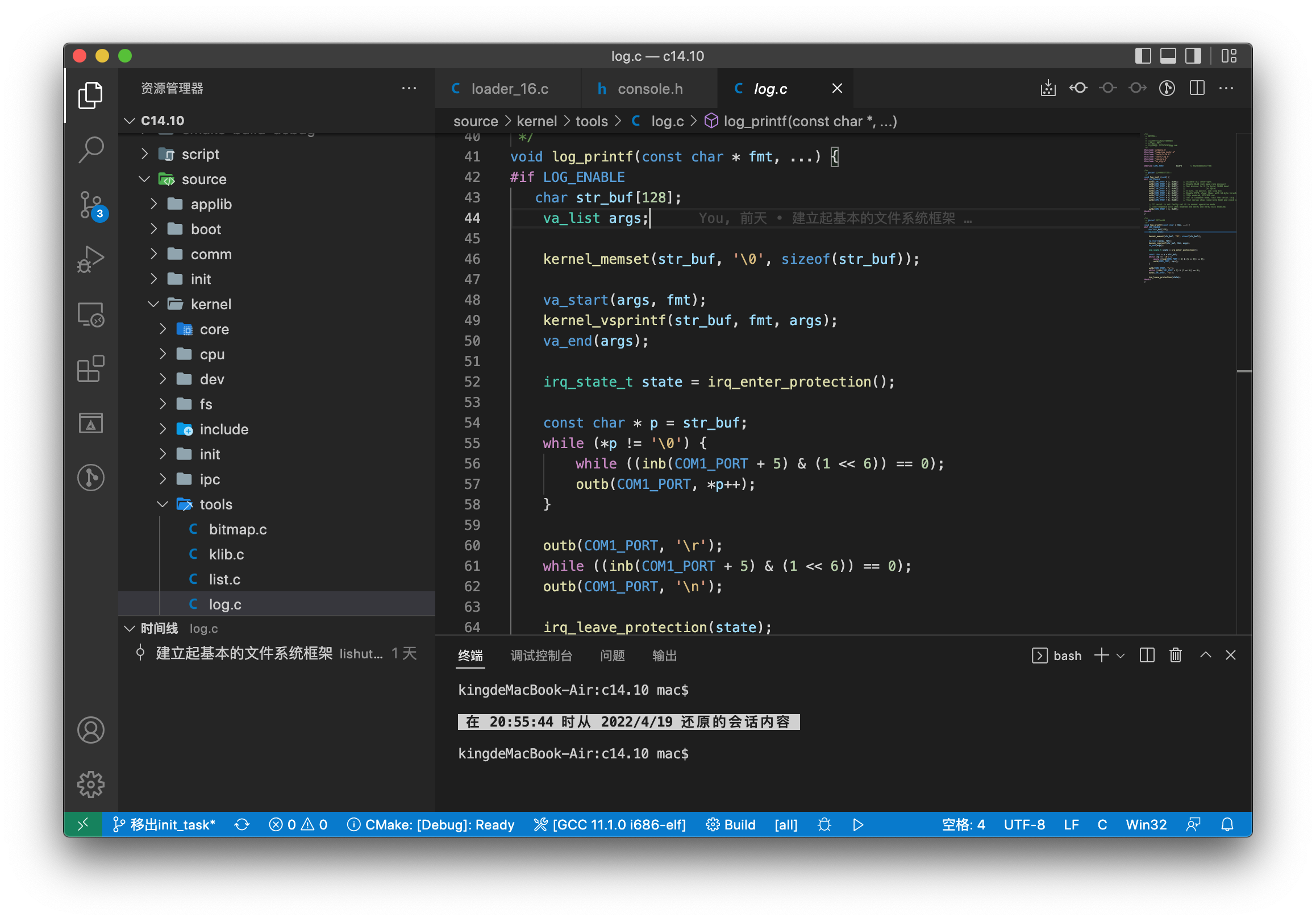Image resolution: width=1316 pixels, height=921 pixels.
Task: Open the Extensions view icon
Action: [90, 369]
